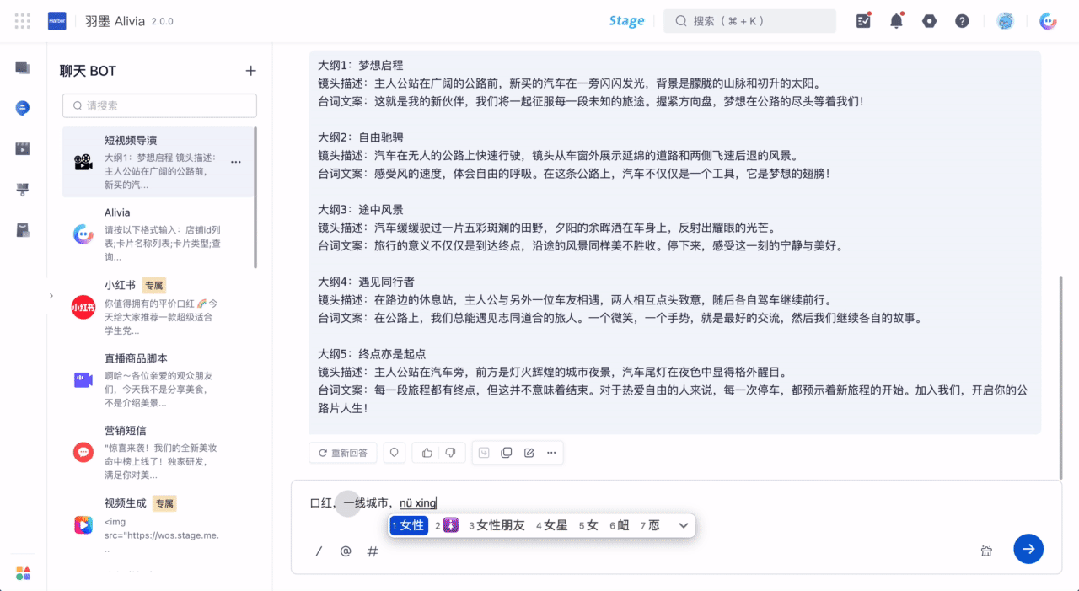
Task: Open the more options ellipsis under the reply
Action: coord(552,453)
